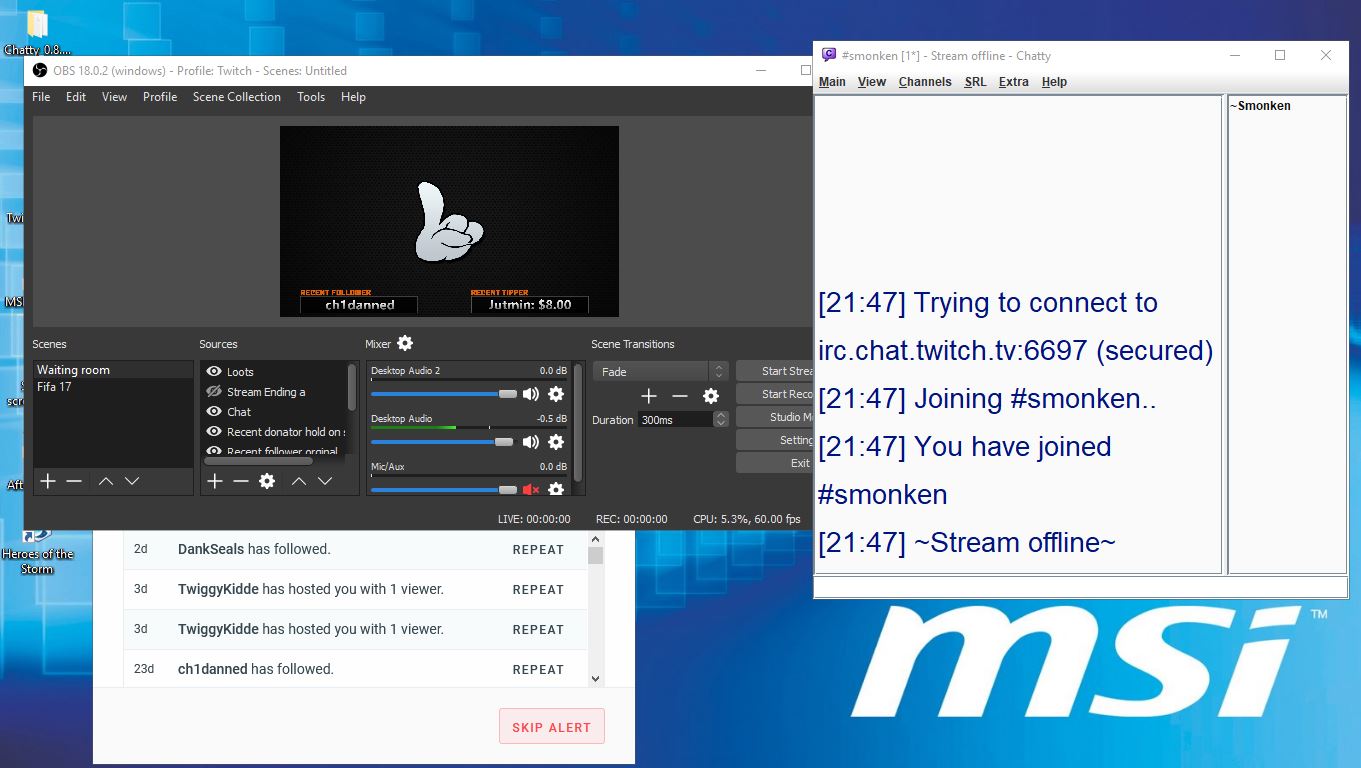Open Mixer settings gear beside the Mixer title
The height and width of the screenshot is (768, 1361).
coord(405,343)
